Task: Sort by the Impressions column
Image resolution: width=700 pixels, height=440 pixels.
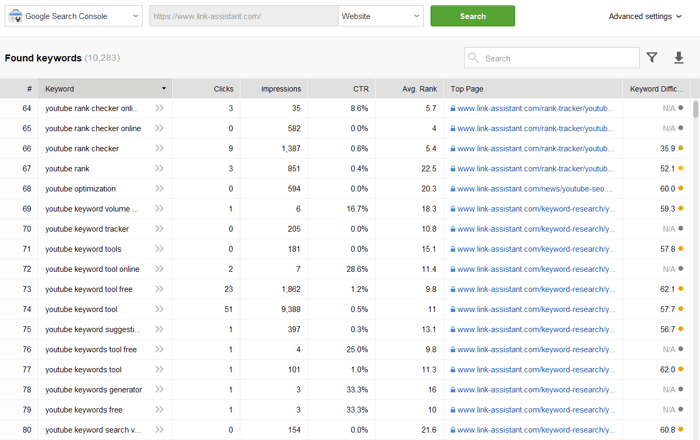Action: coord(274,89)
